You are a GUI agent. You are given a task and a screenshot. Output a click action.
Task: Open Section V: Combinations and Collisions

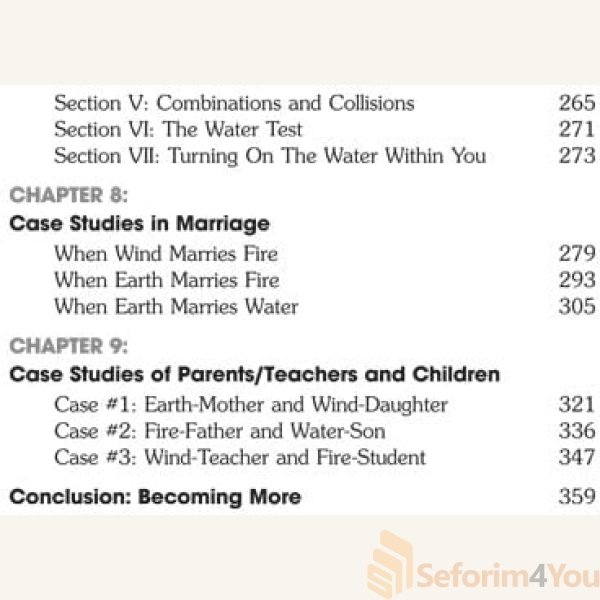pos(234,103)
